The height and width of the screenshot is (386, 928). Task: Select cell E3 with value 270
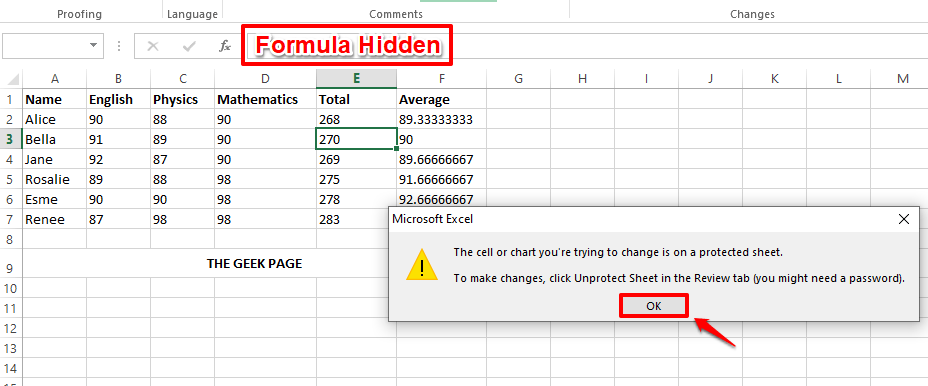pos(356,140)
